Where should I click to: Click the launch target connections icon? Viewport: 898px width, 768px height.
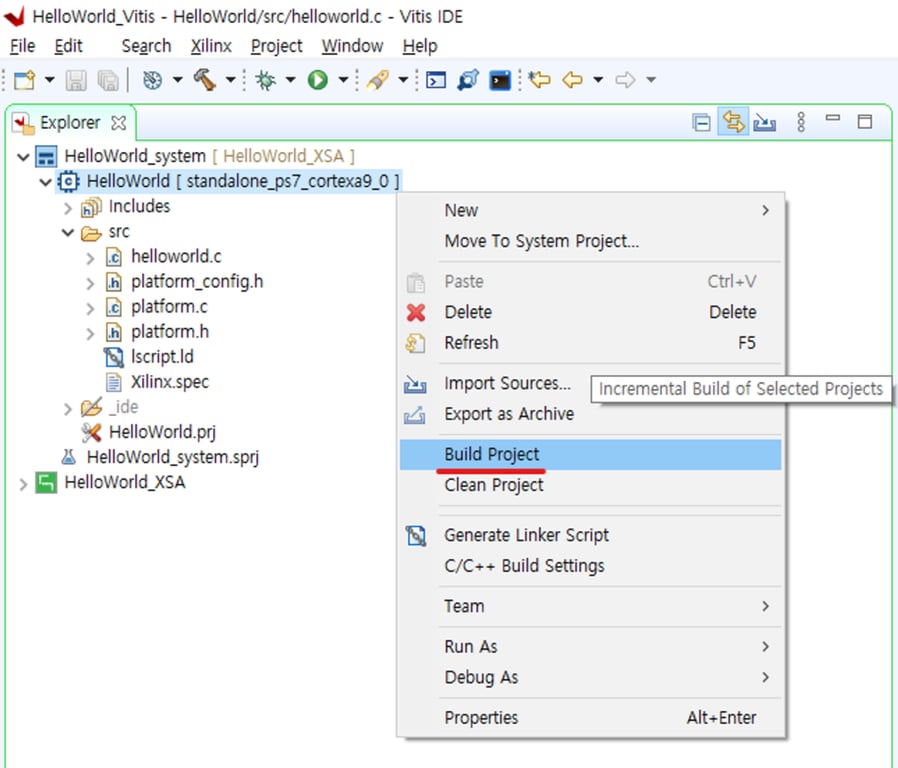tap(378, 80)
